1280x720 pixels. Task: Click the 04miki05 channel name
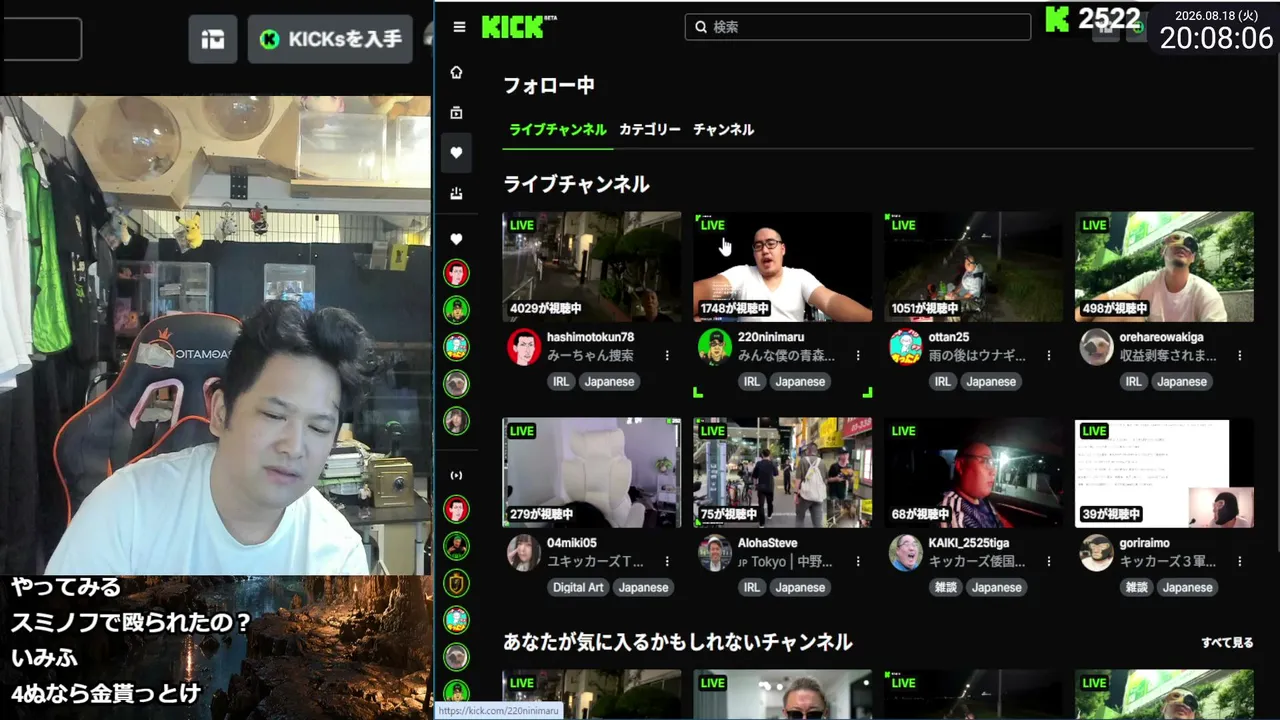[x=572, y=543]
